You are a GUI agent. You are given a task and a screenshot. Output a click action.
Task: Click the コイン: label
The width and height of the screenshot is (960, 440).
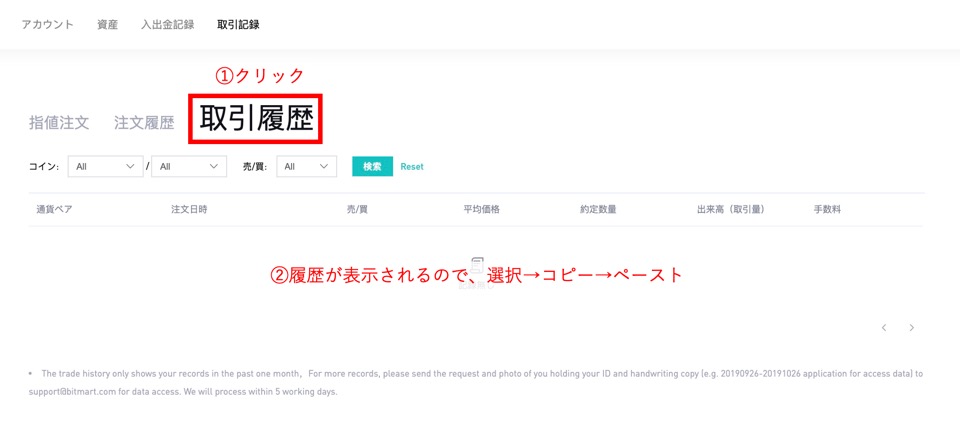click(x=44, y=166)
